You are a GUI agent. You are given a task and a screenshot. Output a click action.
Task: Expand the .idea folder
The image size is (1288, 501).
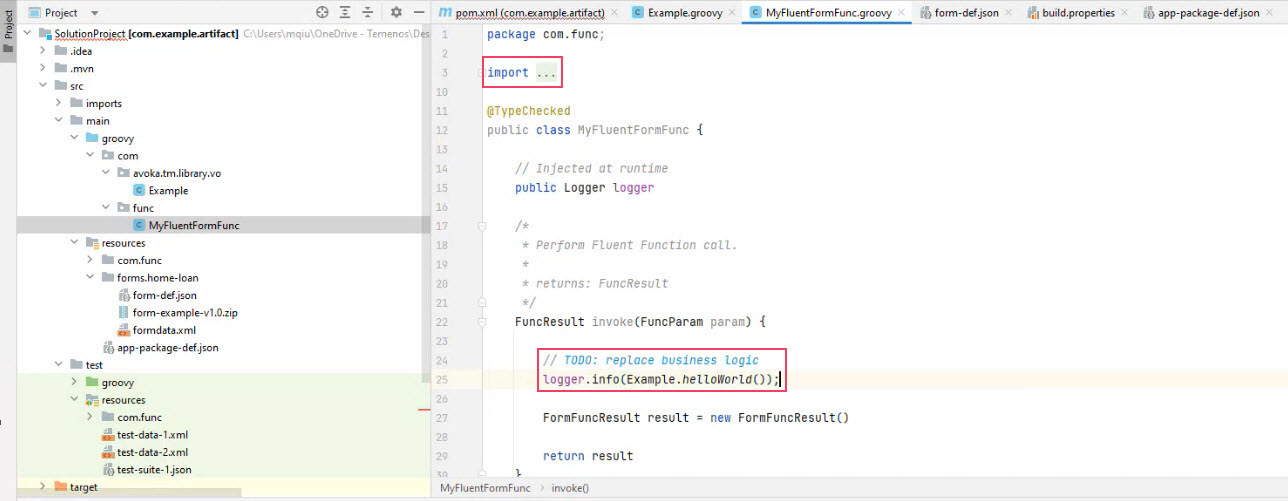[x=42, y=51]
